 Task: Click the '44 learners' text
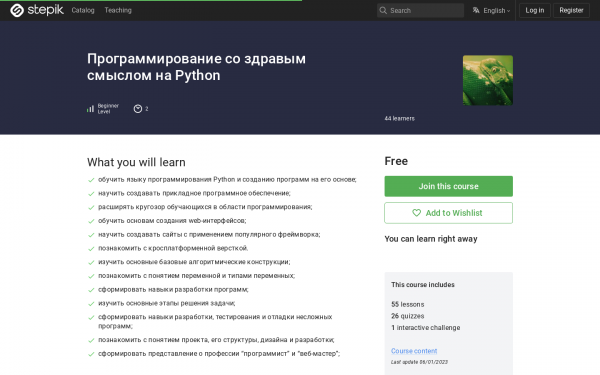click(399, 119)
